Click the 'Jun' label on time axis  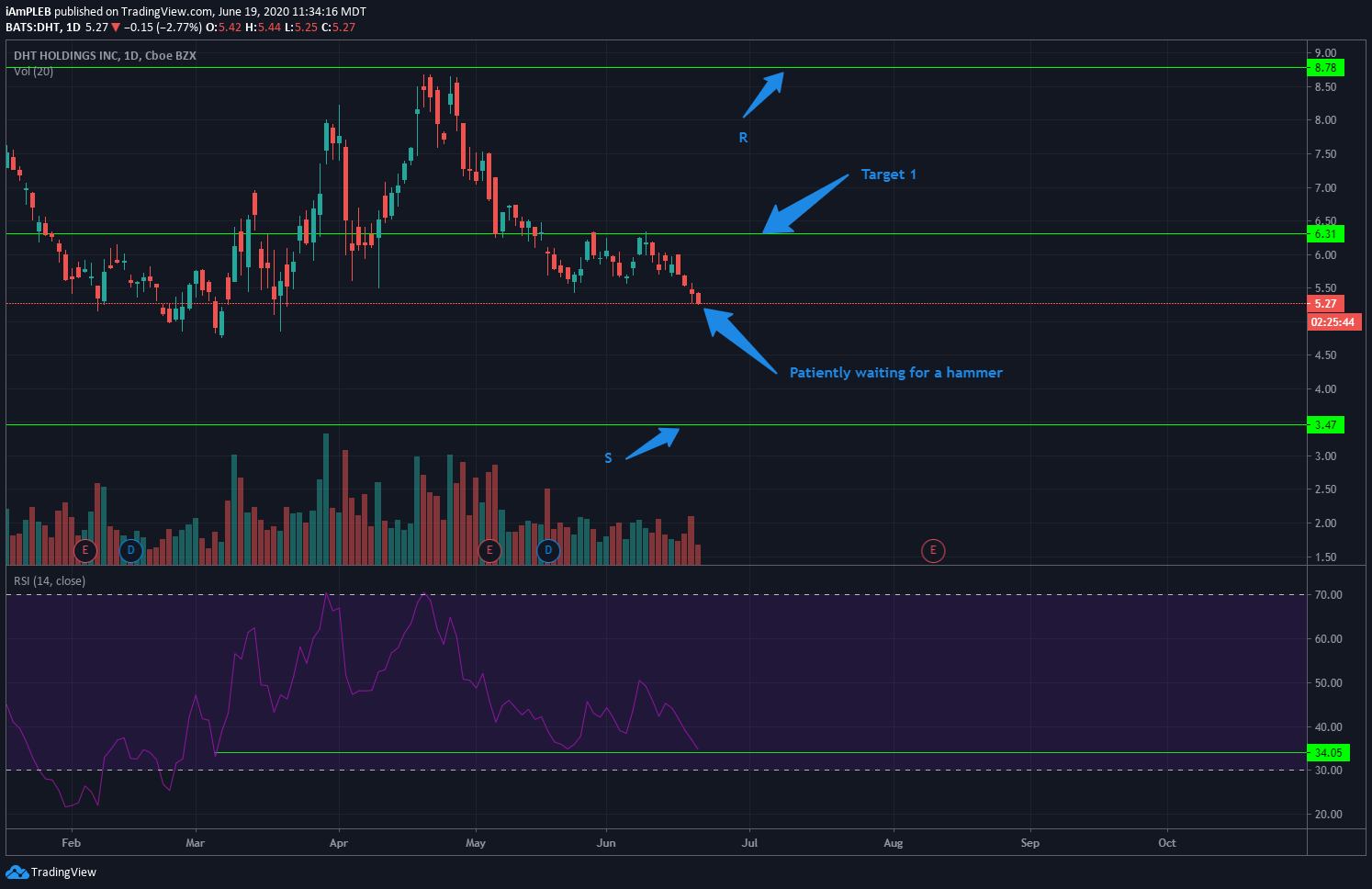tap(606, 843)
